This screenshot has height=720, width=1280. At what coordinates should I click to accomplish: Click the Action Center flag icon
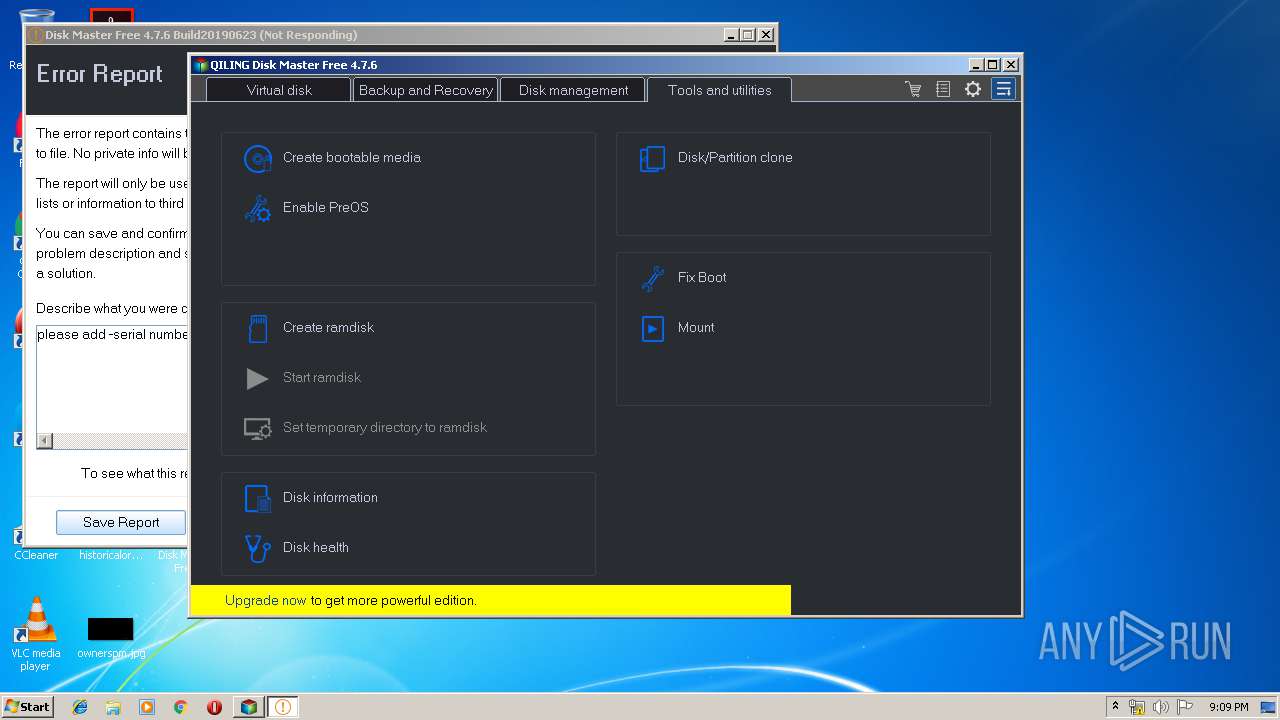pyautogui.click(x=1186, y=707)
